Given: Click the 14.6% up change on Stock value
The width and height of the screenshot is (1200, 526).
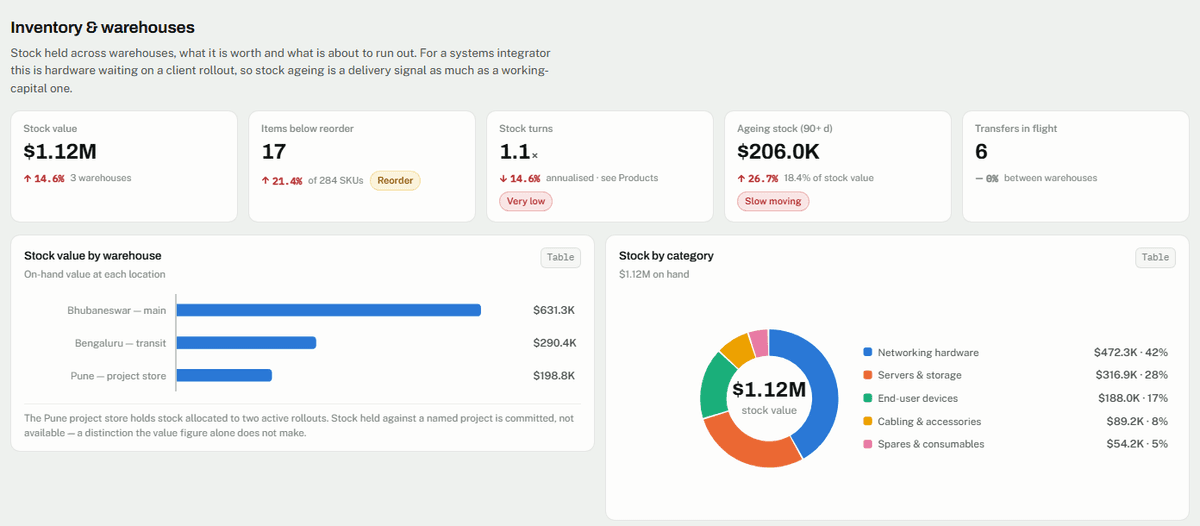Looking at the screenshot, I should pyautogui.click(x=44, y=178).
